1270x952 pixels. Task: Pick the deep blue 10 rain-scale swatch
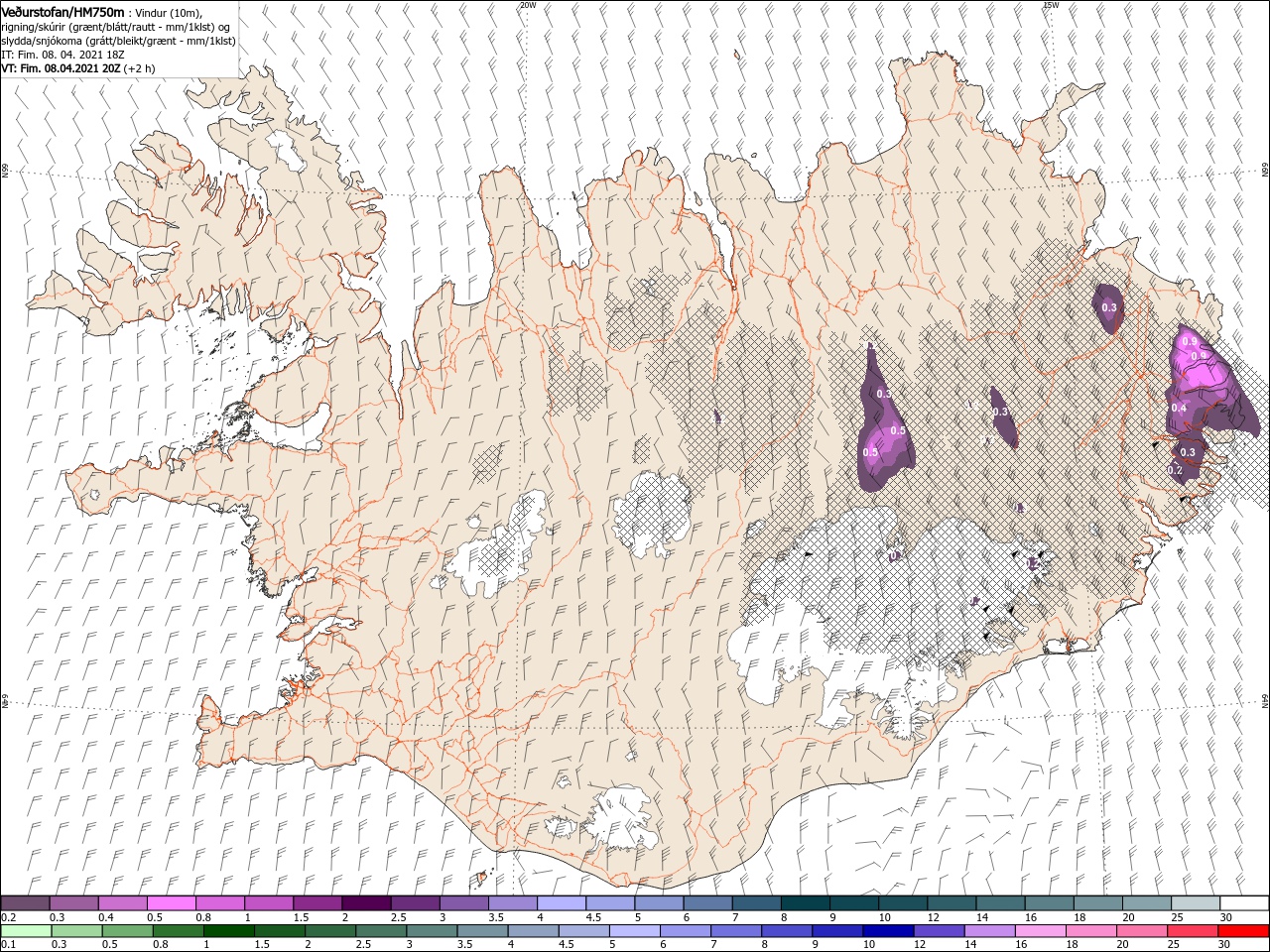tap(888, 932)
